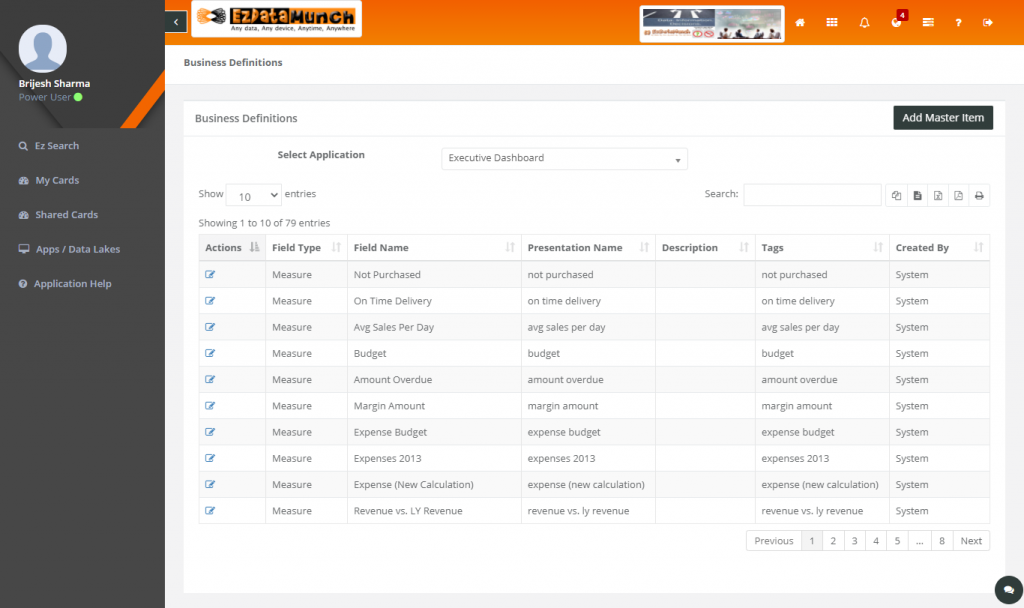Go to page 8

[x=942, y=541]
